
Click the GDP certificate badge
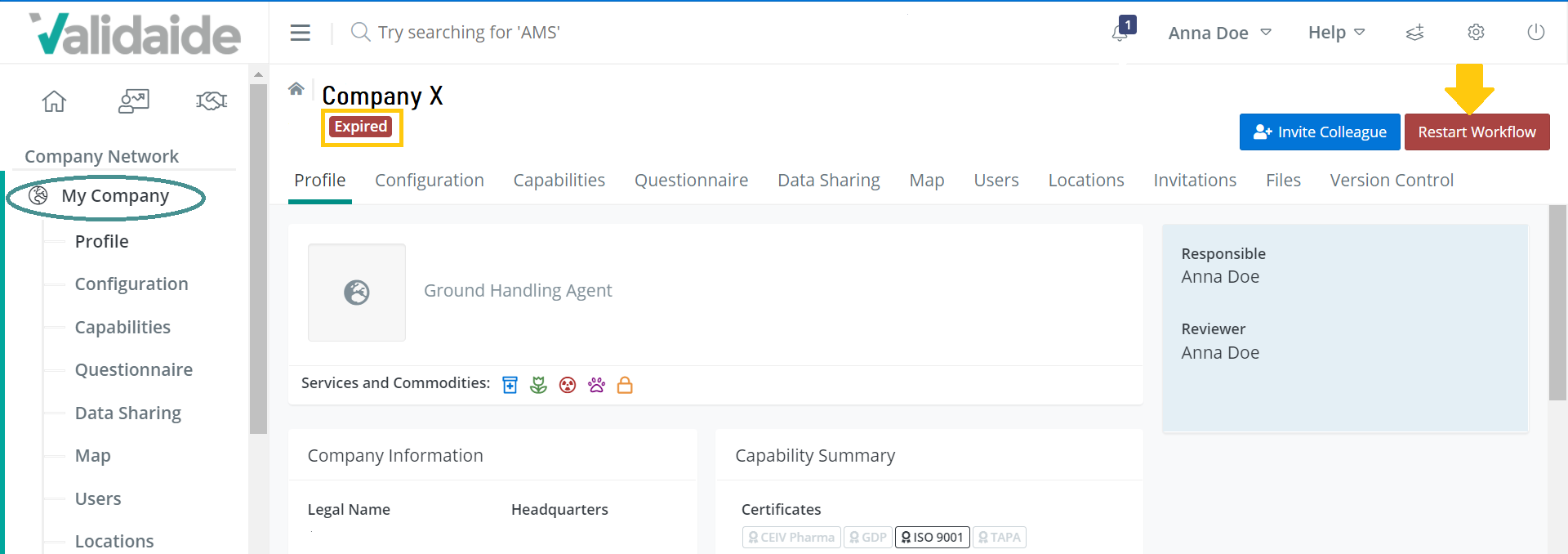[867, 538]
